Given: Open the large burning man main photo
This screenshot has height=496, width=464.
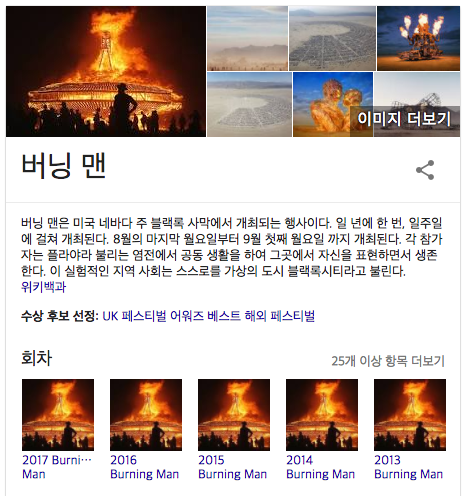Looking at the screenshot, I should pyautogui.click(x=106, y=71).
